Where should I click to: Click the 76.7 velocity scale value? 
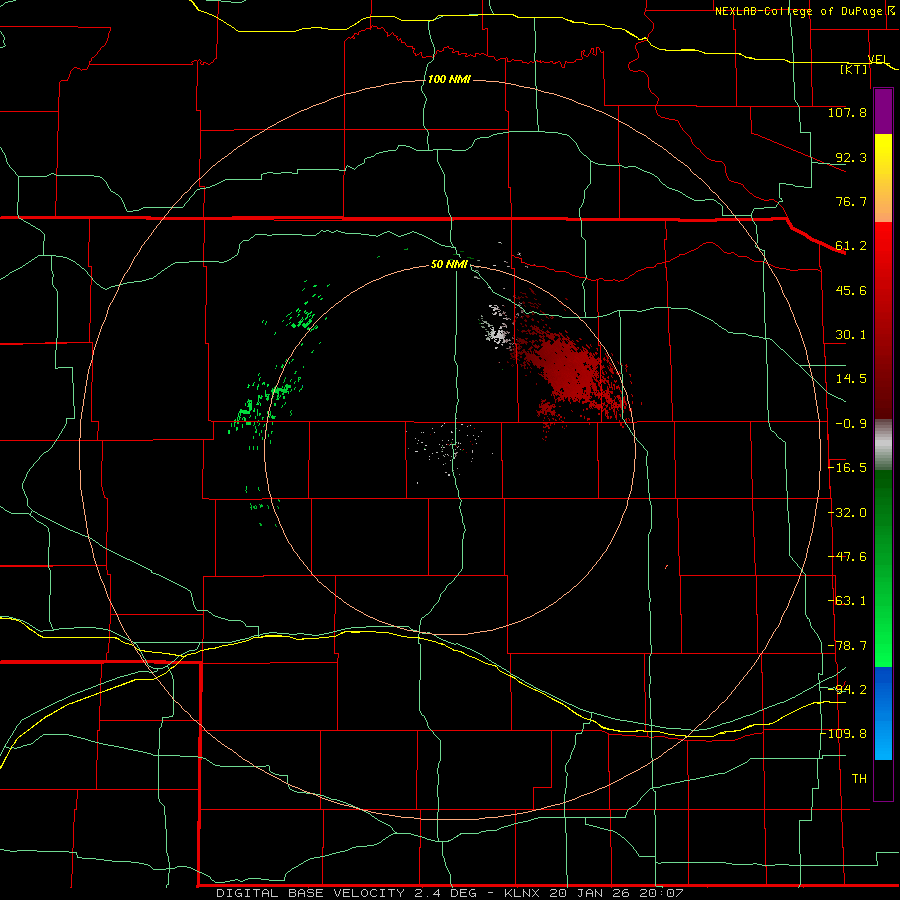(x=851, y=201)
